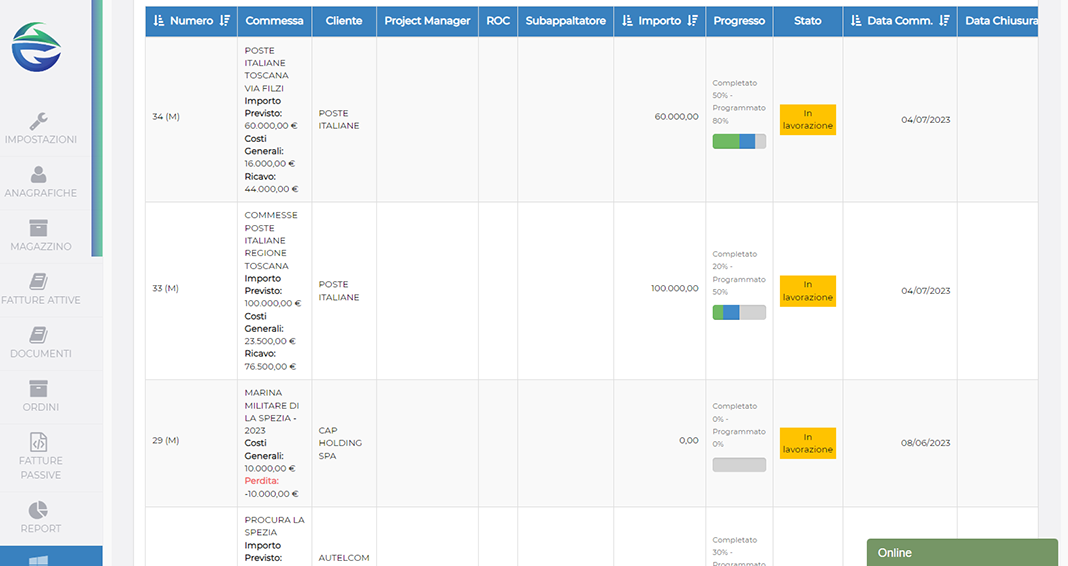This screenshot has width=1068, height=566.
Task: Go to Impostazioni menu label
Action: click(x=41, y=140)
